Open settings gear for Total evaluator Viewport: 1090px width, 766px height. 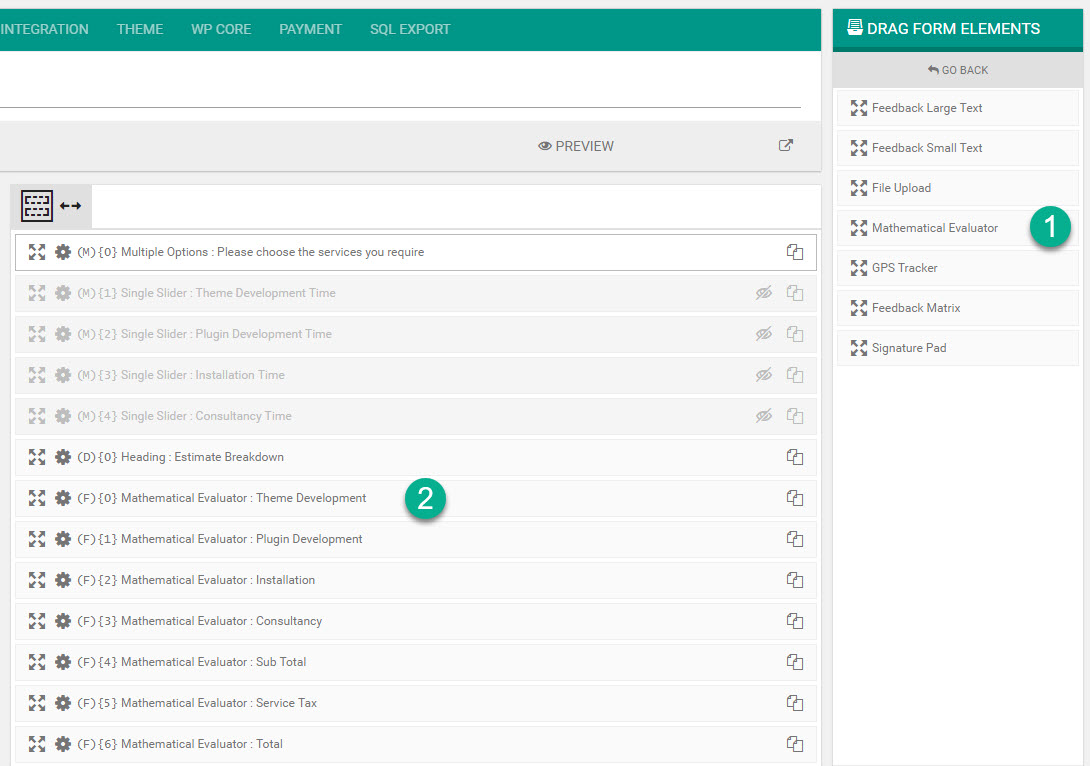(x=63, y=744)
